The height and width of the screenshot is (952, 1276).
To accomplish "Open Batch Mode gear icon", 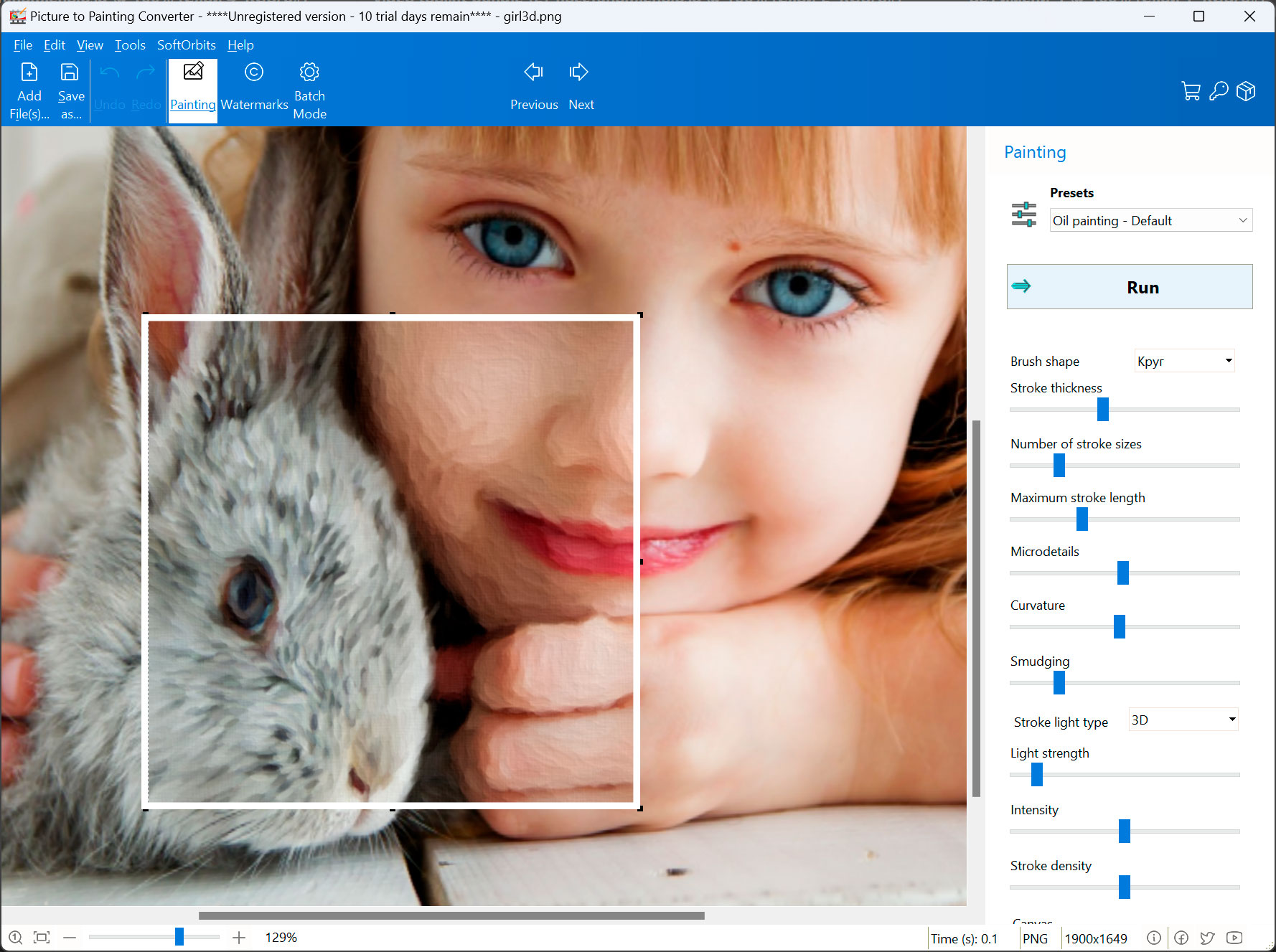I will tap(309, 72).
